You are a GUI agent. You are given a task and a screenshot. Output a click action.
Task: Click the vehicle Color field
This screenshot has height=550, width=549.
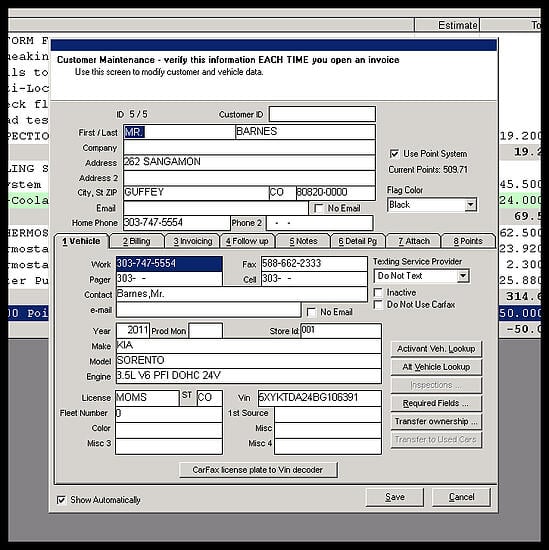pyautogui.click(x=169, y=430)
